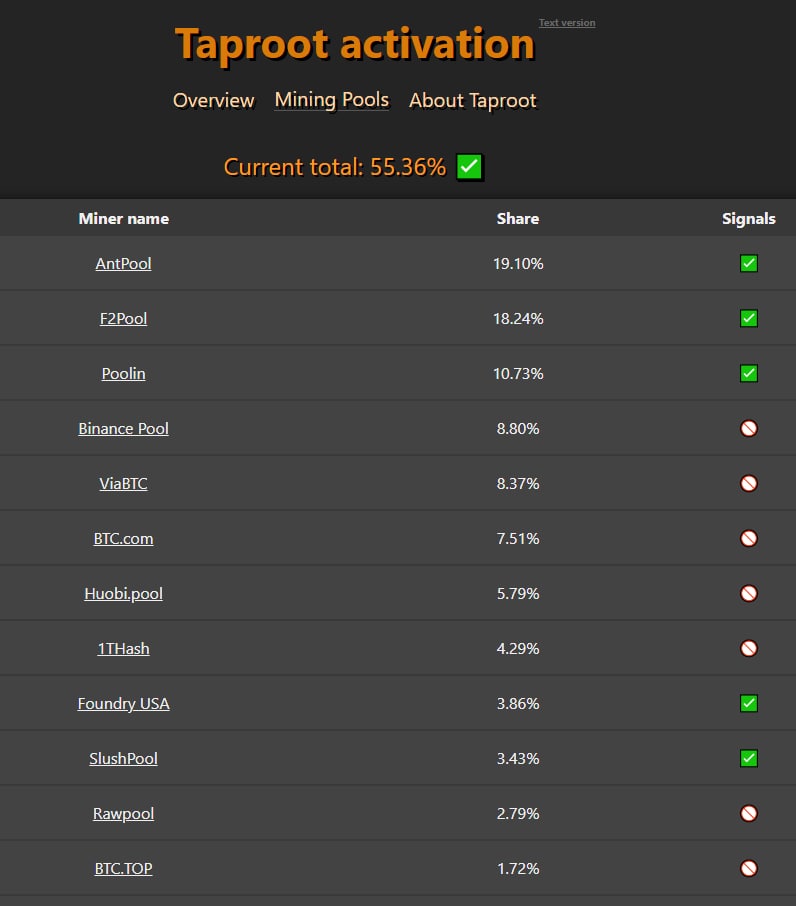Open the BTC.TOP miner link

click(124, 869)
